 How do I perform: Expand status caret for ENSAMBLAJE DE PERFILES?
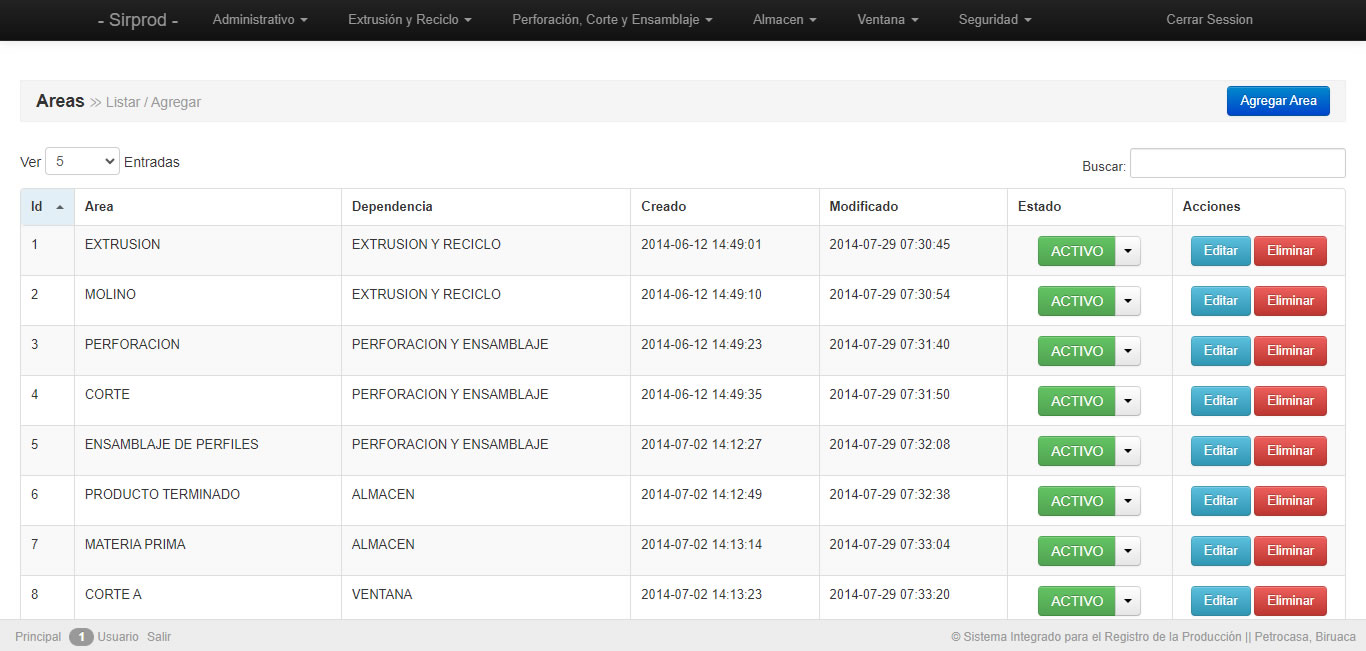[1128, 451]
